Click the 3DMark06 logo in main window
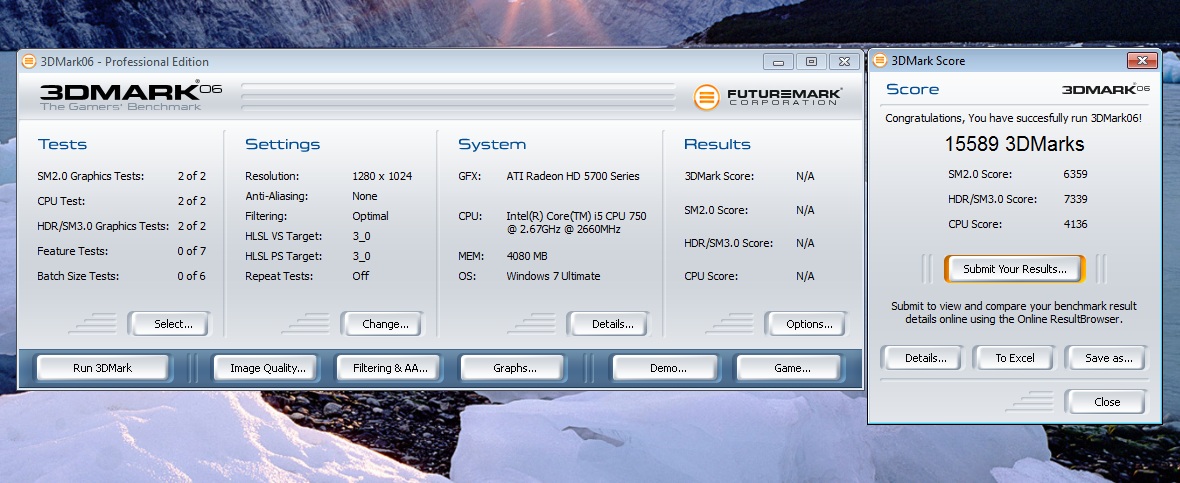The image size is (1180, 483). pos(130,96)
